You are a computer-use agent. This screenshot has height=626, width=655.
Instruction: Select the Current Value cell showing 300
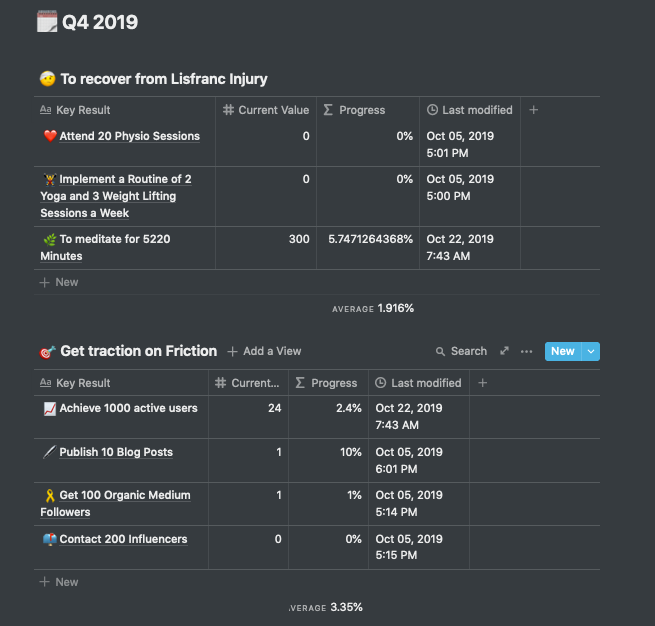pos(266,239)
